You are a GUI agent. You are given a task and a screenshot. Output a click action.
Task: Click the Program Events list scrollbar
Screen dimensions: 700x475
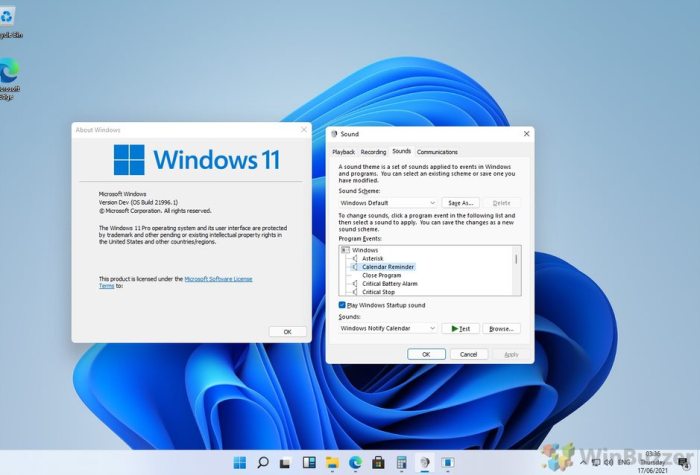pyautogui.click(x=516, y=259)
